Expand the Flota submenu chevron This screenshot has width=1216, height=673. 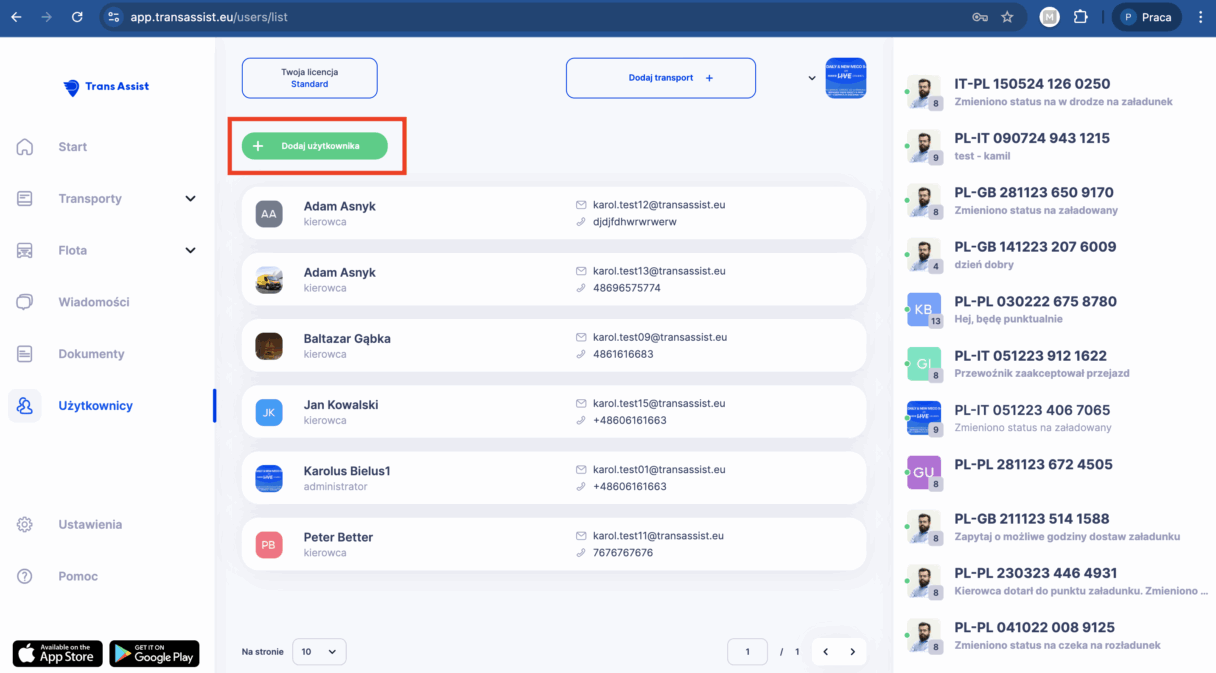pos(190,251)
